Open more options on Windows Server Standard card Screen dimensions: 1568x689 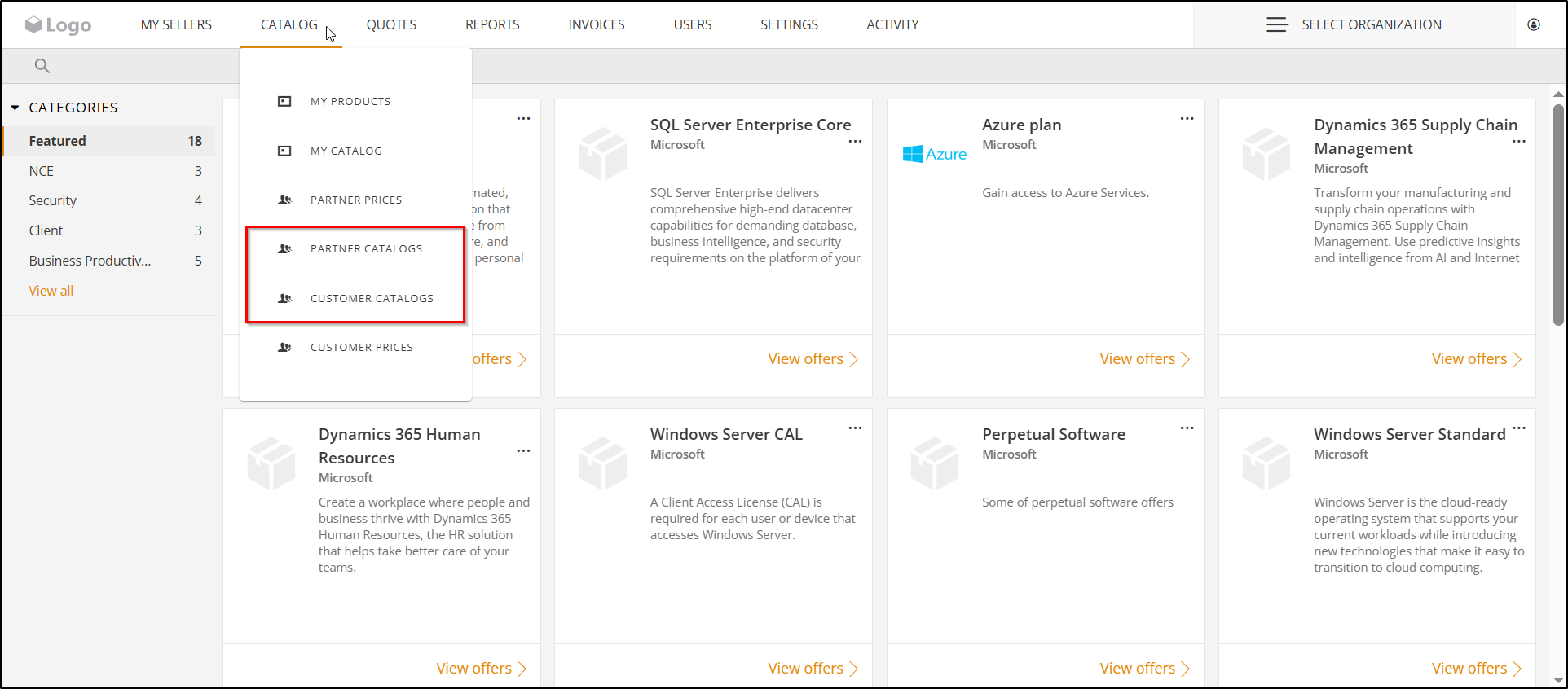click(1519, 428)
